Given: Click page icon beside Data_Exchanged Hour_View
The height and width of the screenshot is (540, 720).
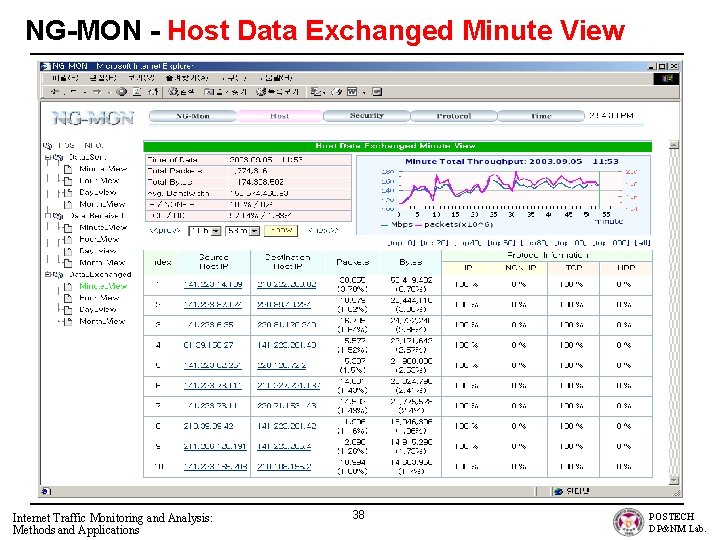Looking at the screenshot, I should [x=68, y=298].
